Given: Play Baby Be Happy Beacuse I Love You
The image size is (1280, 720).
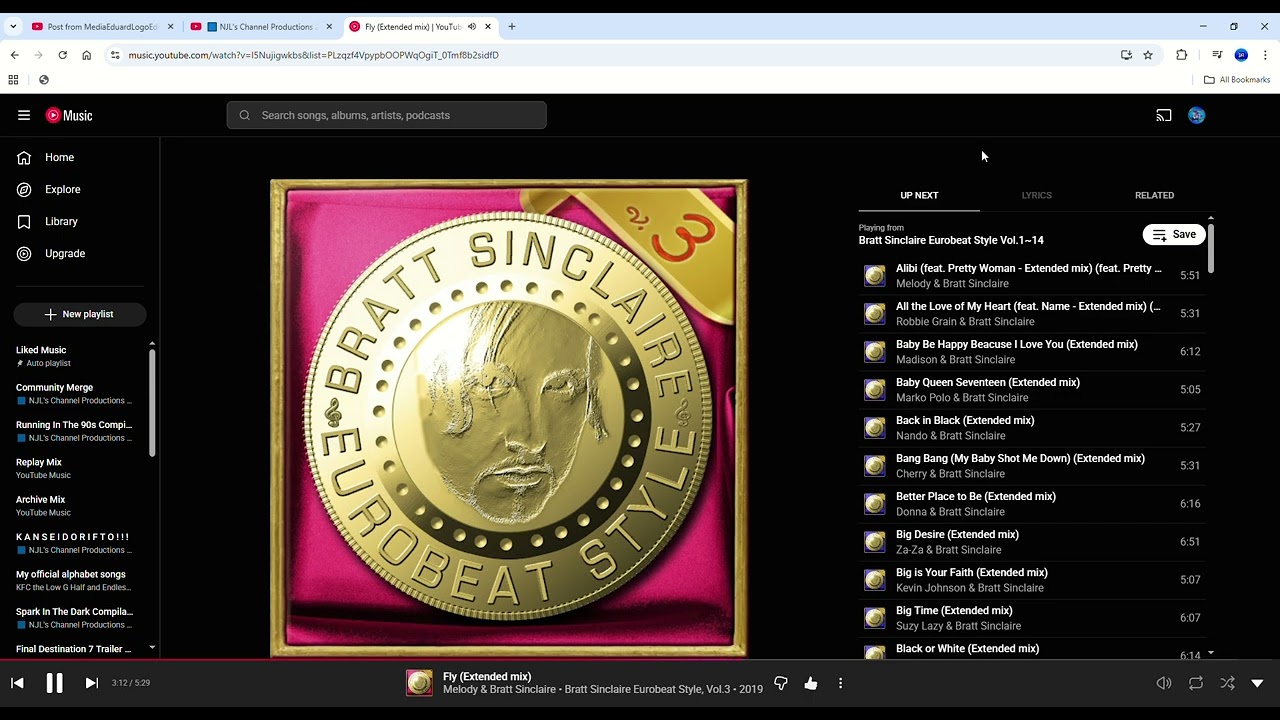Looking at the screenshot, I should [1032, 352].
